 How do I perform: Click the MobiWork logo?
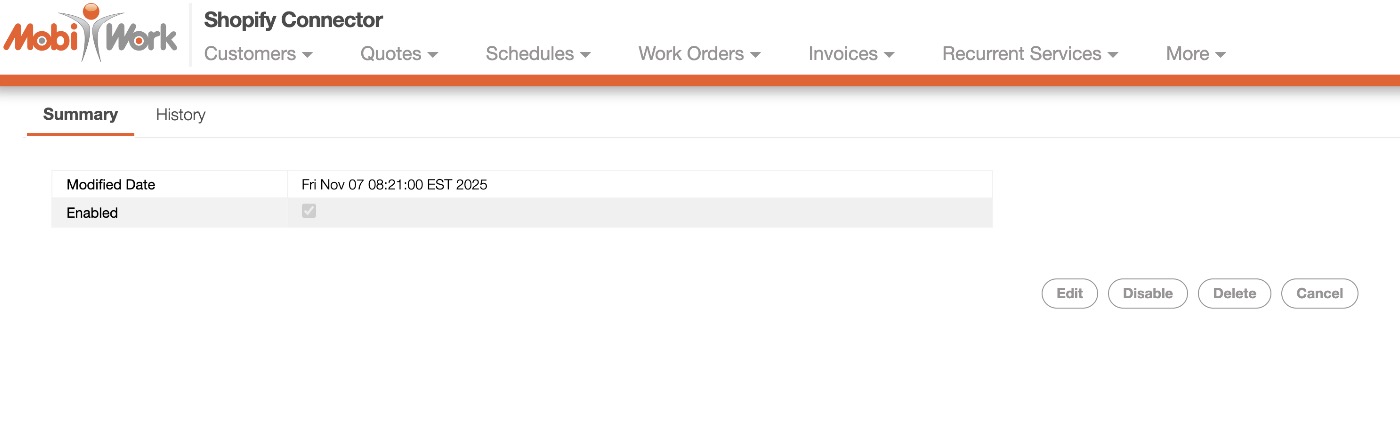90,33
